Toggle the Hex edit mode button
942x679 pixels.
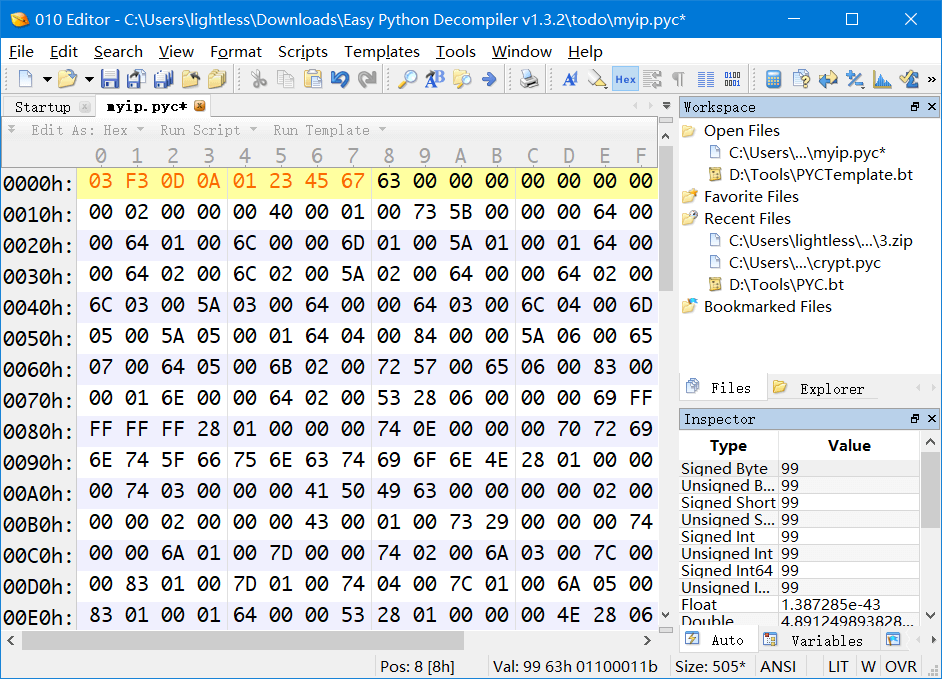click(625, 79)
